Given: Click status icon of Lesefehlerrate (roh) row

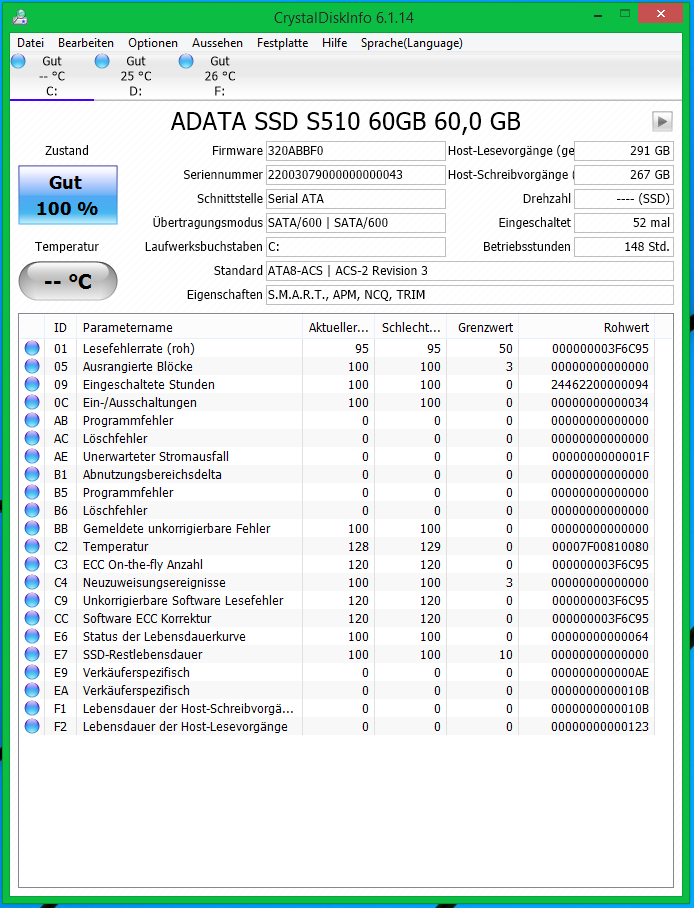Looking at the screenshot, I should coord(32,348).
